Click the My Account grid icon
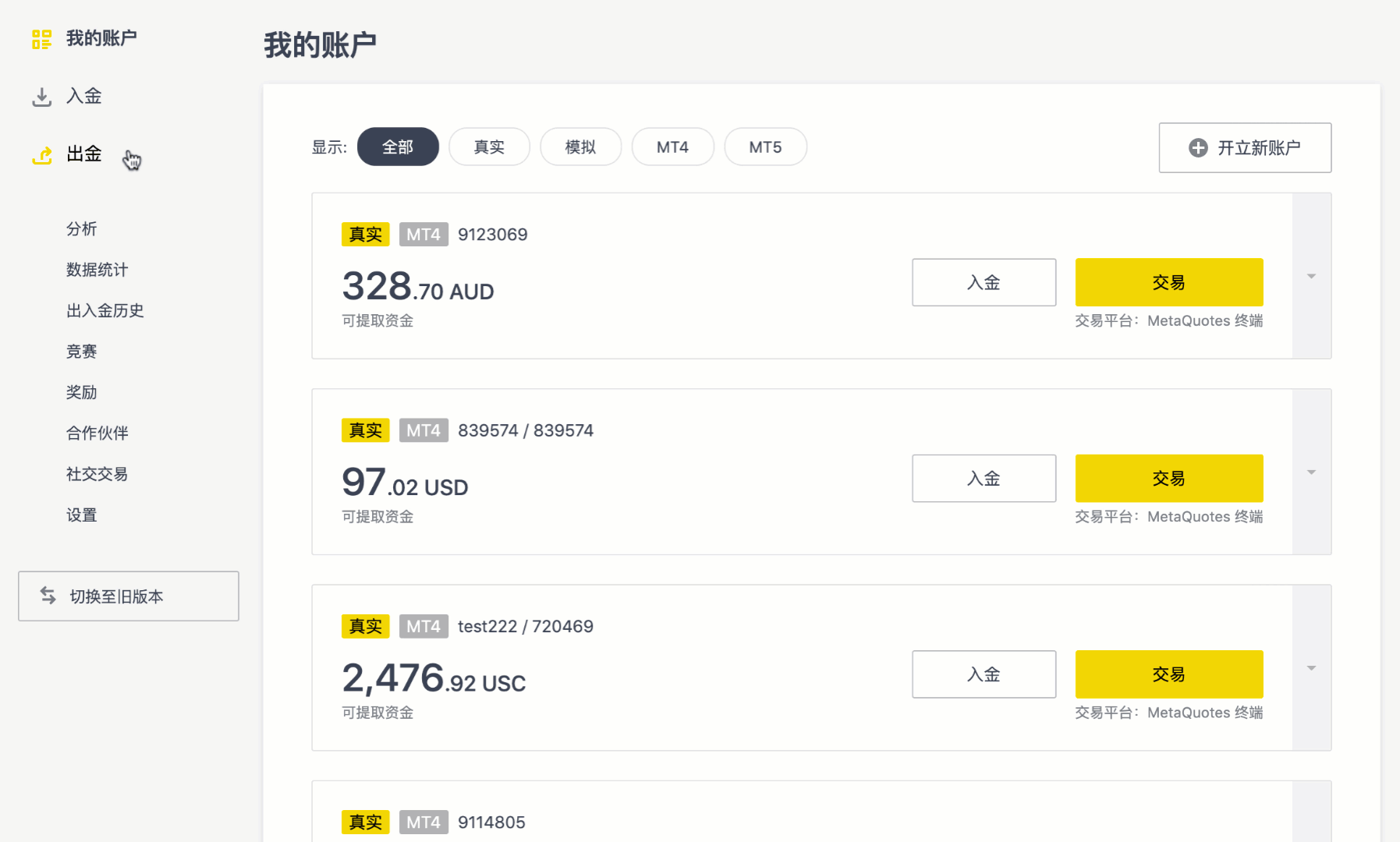The image size is (1400, 842). click(41, 39)
